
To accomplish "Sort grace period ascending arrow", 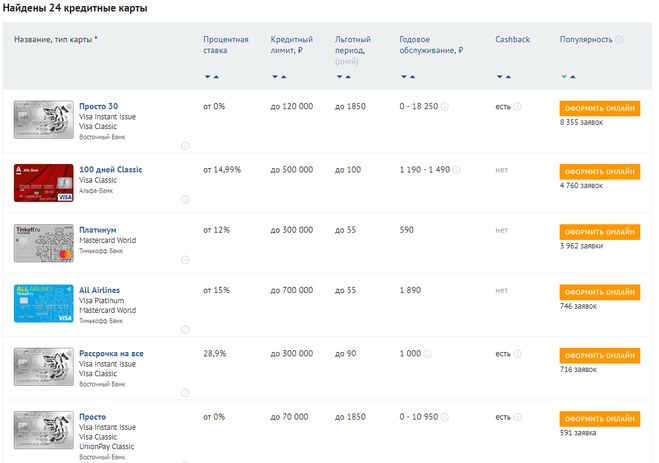I will (x=348, y=77).
